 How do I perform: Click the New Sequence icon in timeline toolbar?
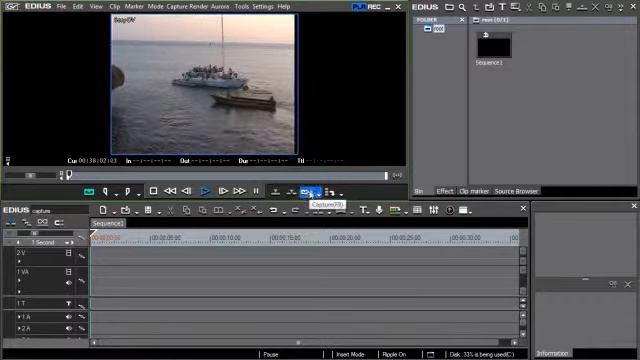[x=103, y=210]
